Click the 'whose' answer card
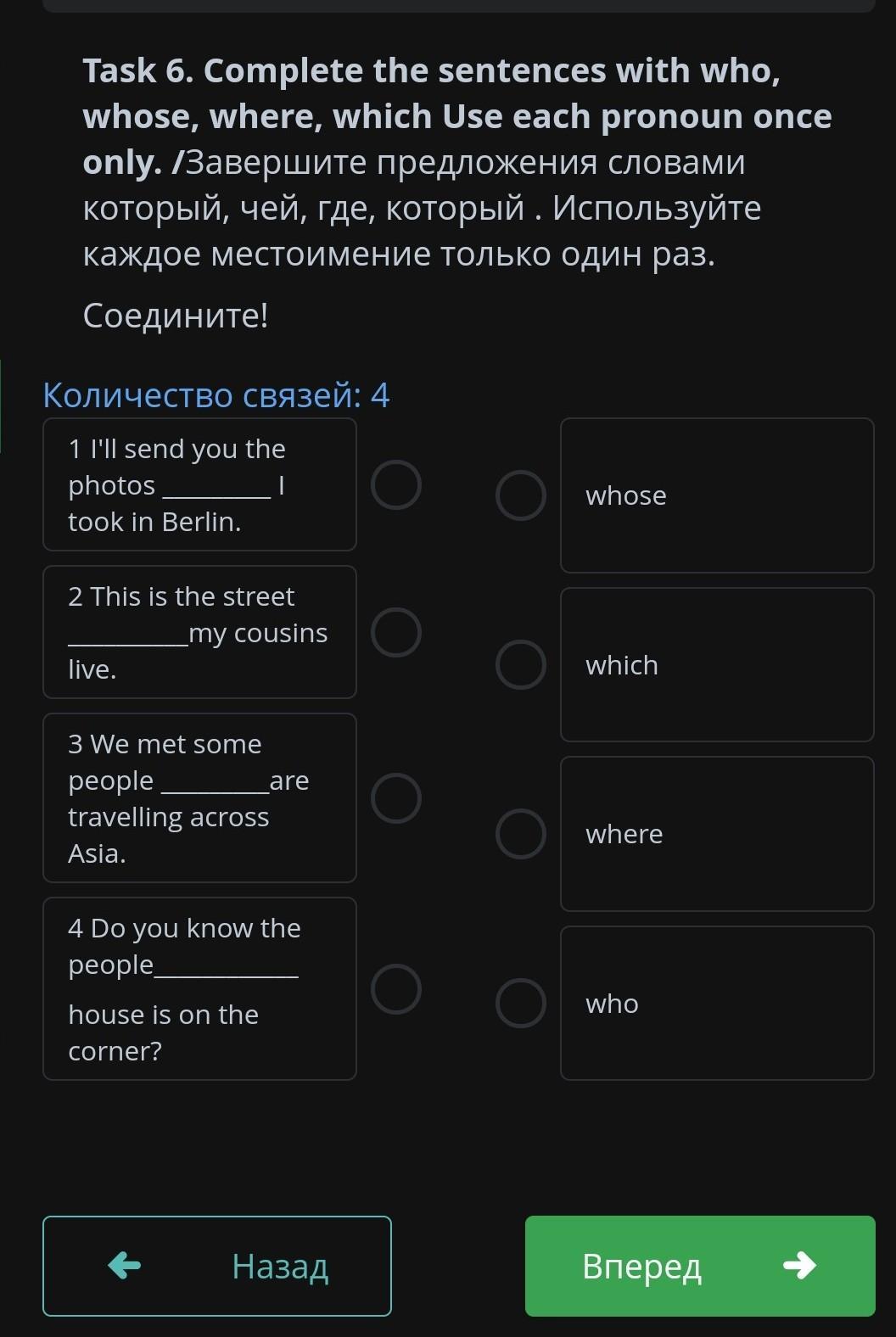 (717, 495)
